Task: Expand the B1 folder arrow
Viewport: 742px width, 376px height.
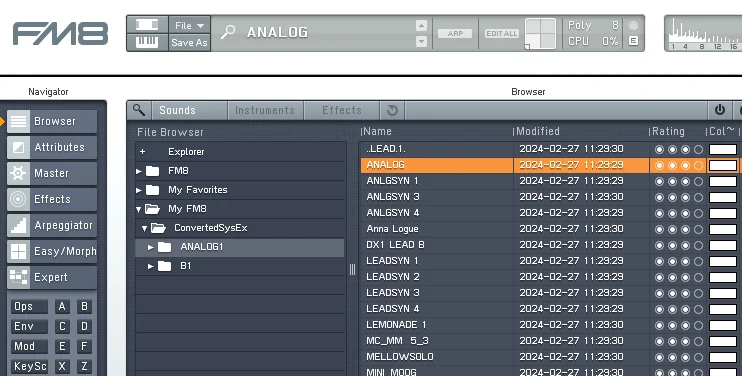Action: tap(150, 266)
